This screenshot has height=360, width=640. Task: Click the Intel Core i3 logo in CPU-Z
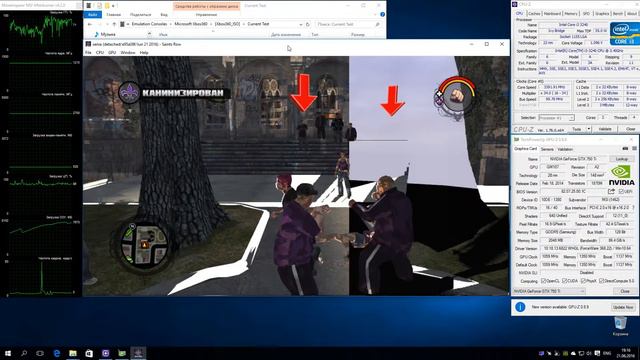point(624,34)
